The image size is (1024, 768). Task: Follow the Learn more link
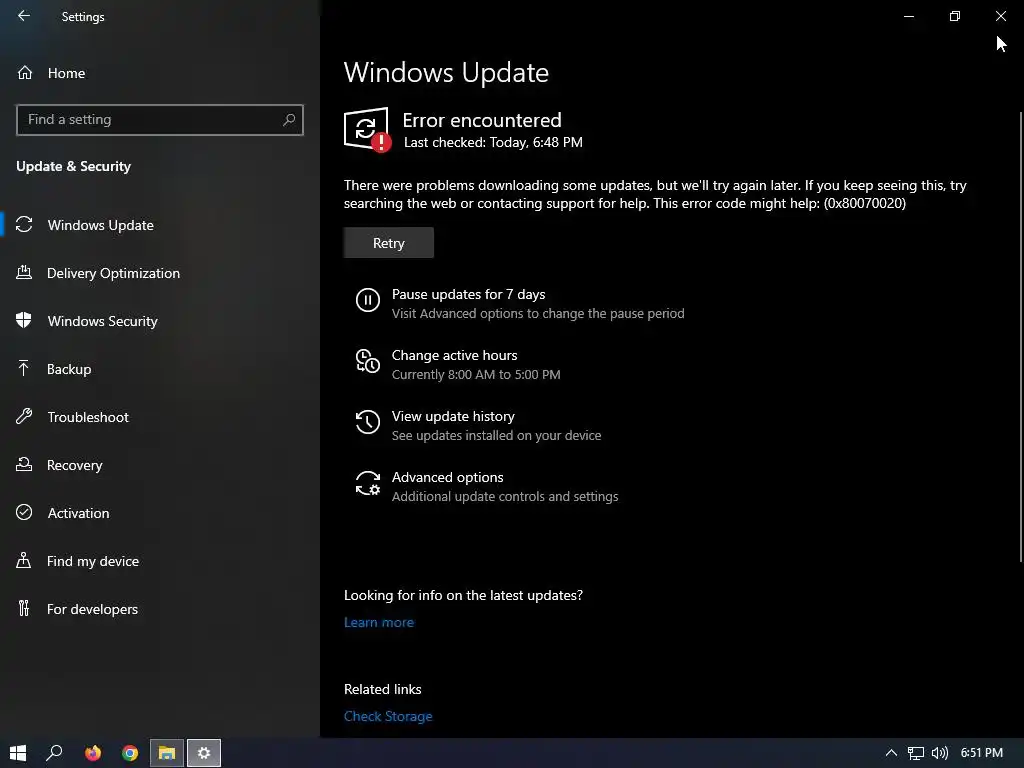point(379,622)
